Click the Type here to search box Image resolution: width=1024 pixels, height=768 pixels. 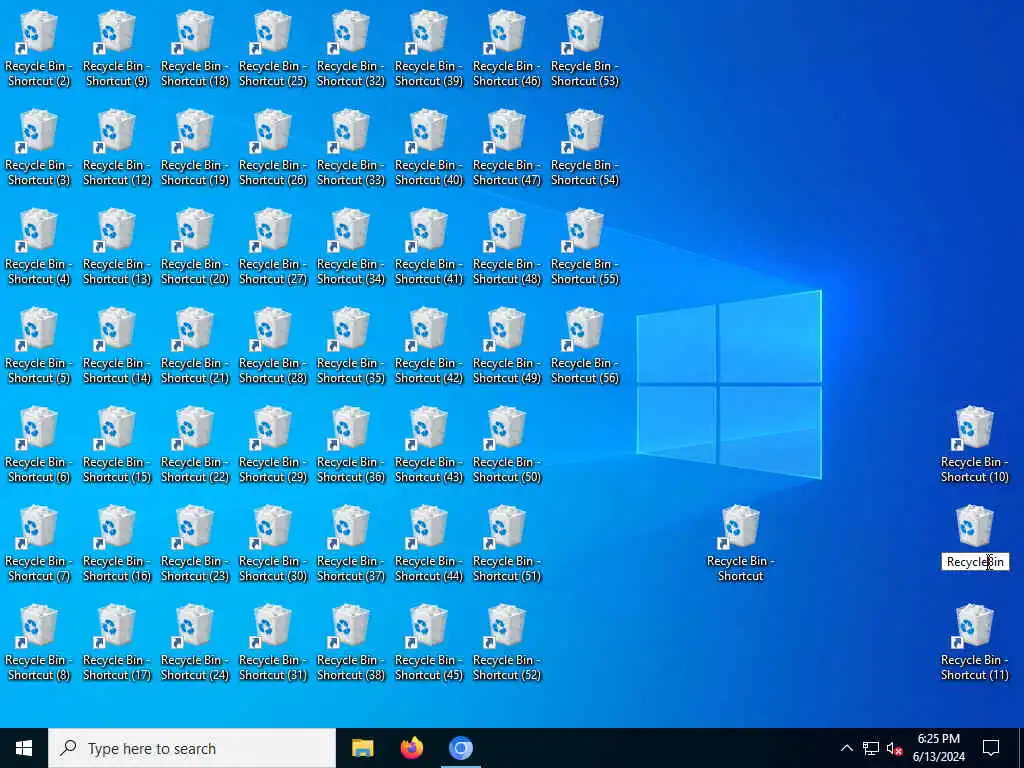(x=192, y=748)
